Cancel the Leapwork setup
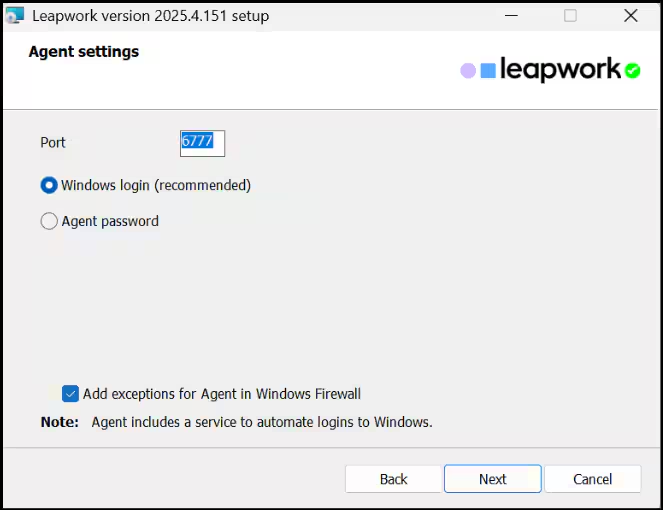This screenshot has width=663, height=510. point(592,479)
